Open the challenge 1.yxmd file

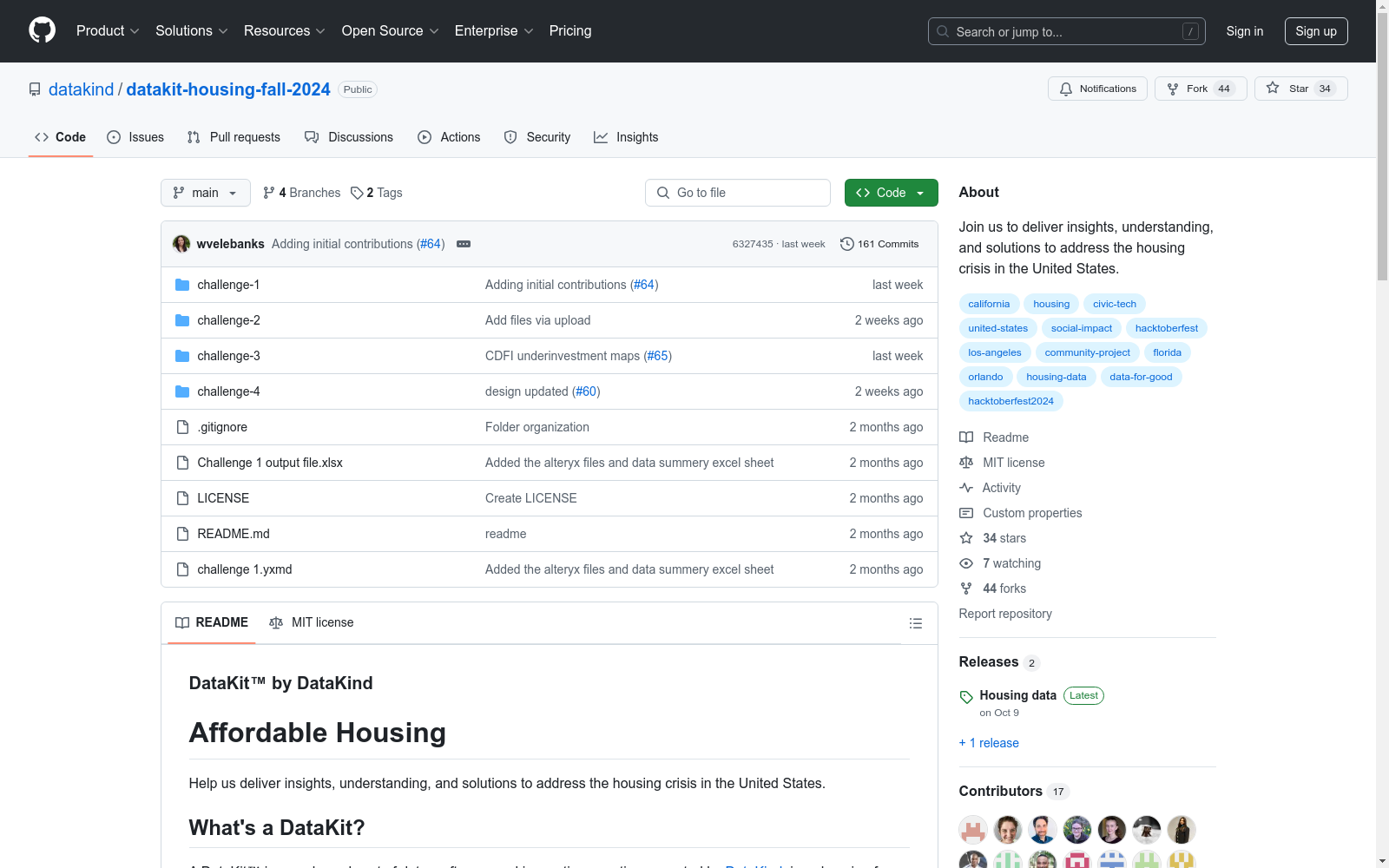coord(245,569)
